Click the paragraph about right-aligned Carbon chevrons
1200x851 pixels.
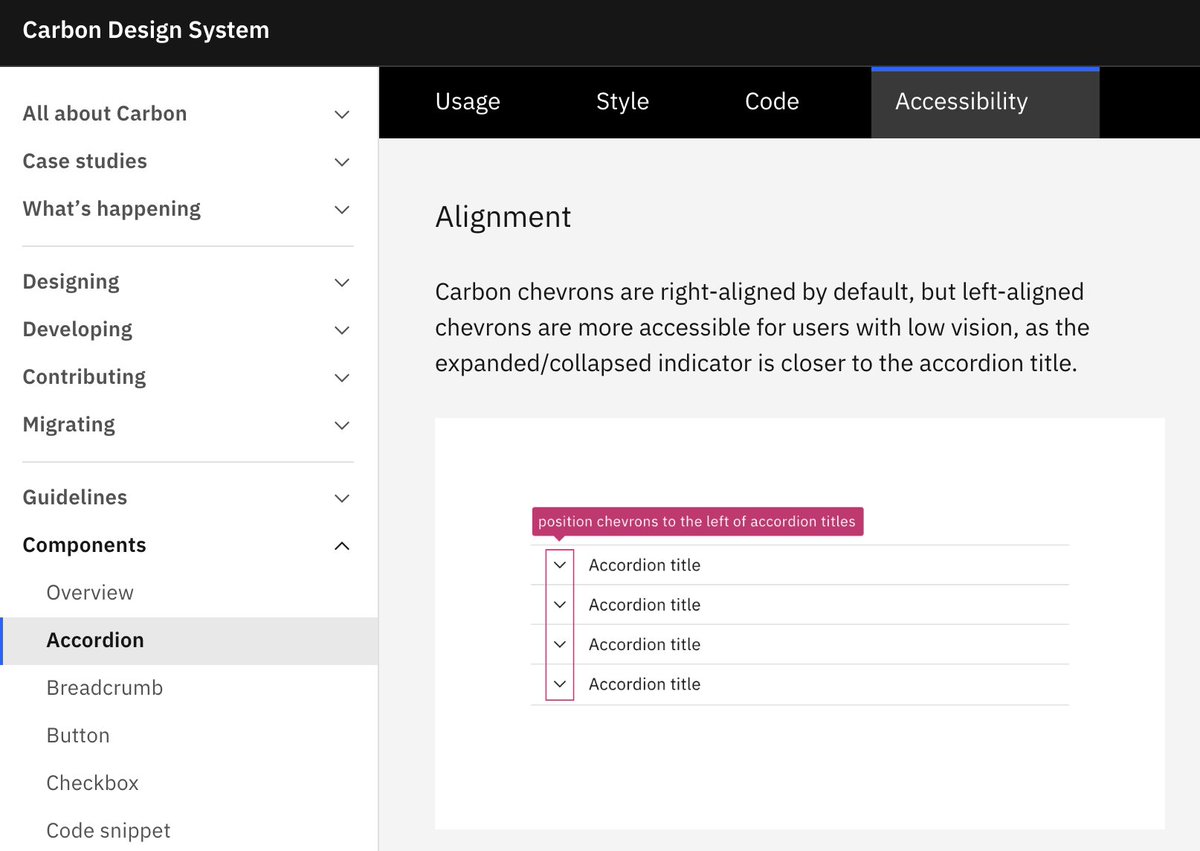(762, 328)
